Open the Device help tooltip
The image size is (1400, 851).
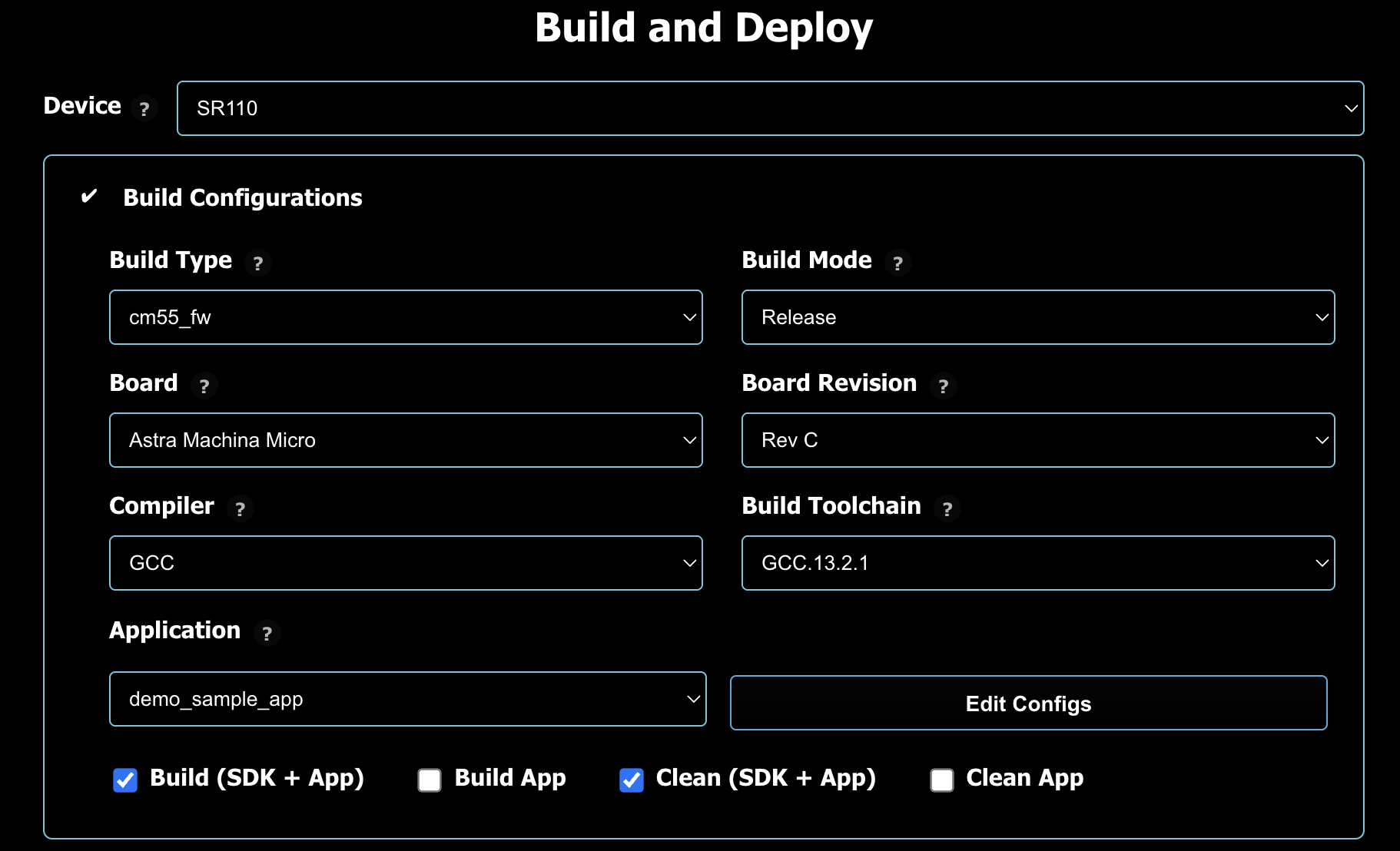pyautogui.click(x=144, y=109)
